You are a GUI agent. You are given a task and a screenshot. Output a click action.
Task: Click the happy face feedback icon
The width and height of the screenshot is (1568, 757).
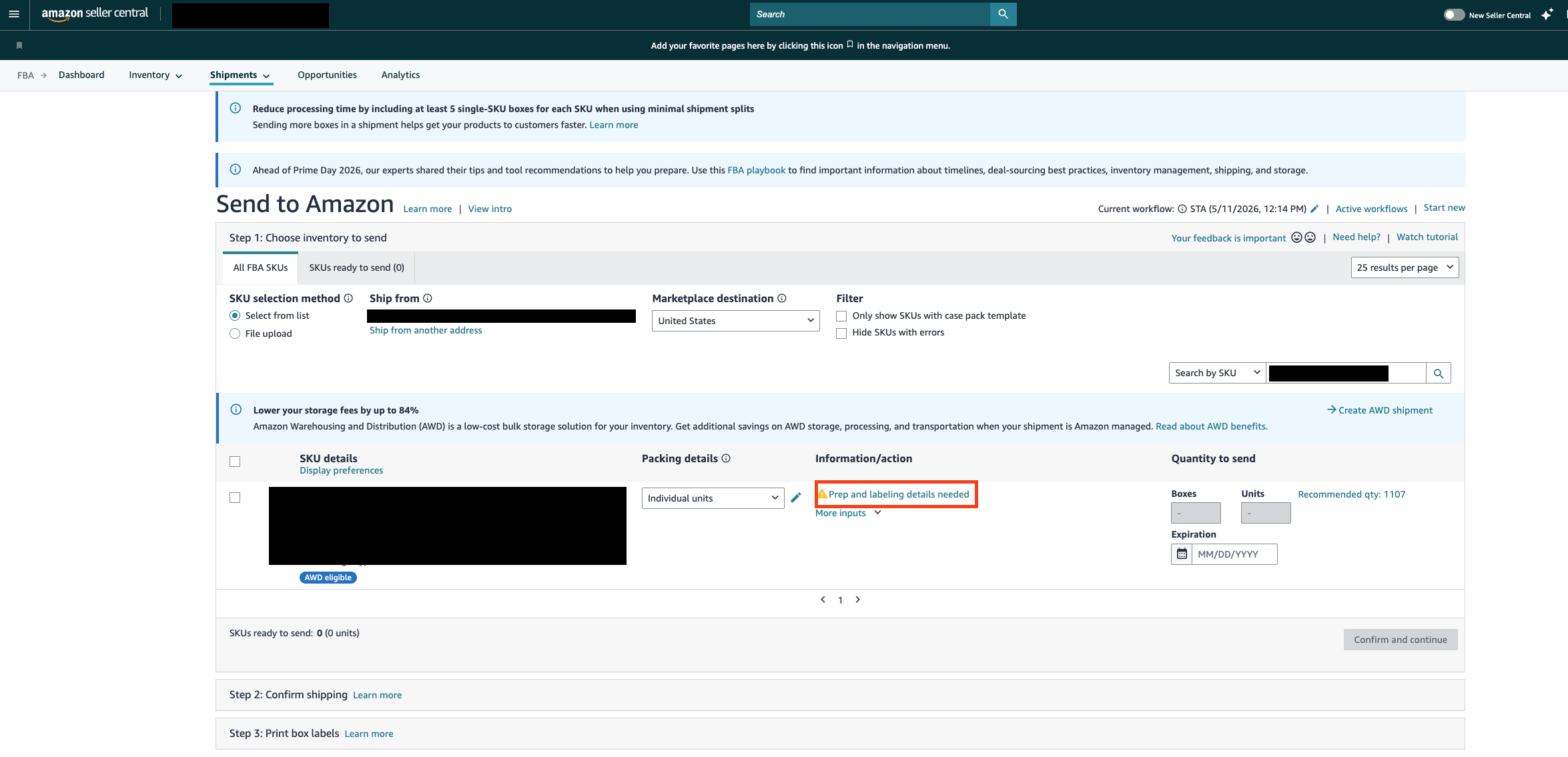click(x=1296, y=237)
